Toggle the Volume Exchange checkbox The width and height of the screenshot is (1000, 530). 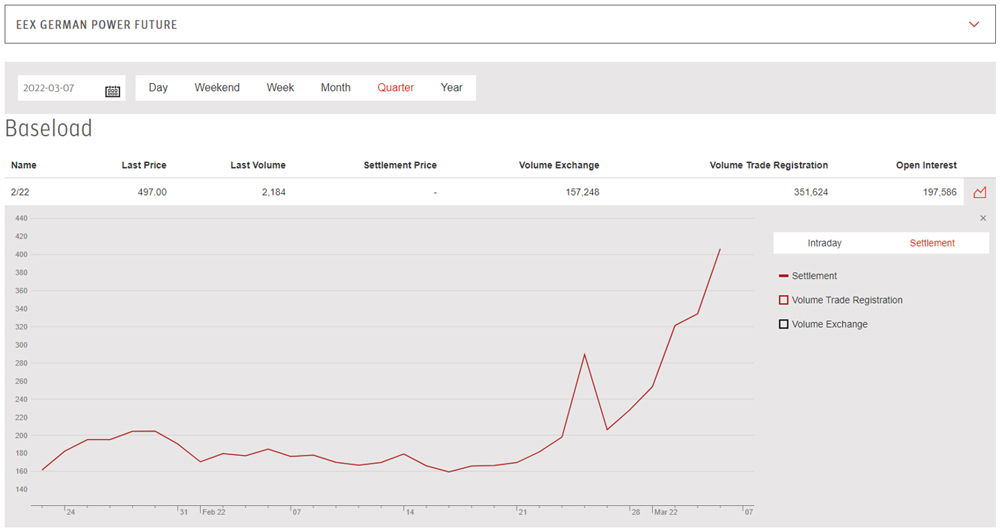pyautogui.click(x=783, y=324)
